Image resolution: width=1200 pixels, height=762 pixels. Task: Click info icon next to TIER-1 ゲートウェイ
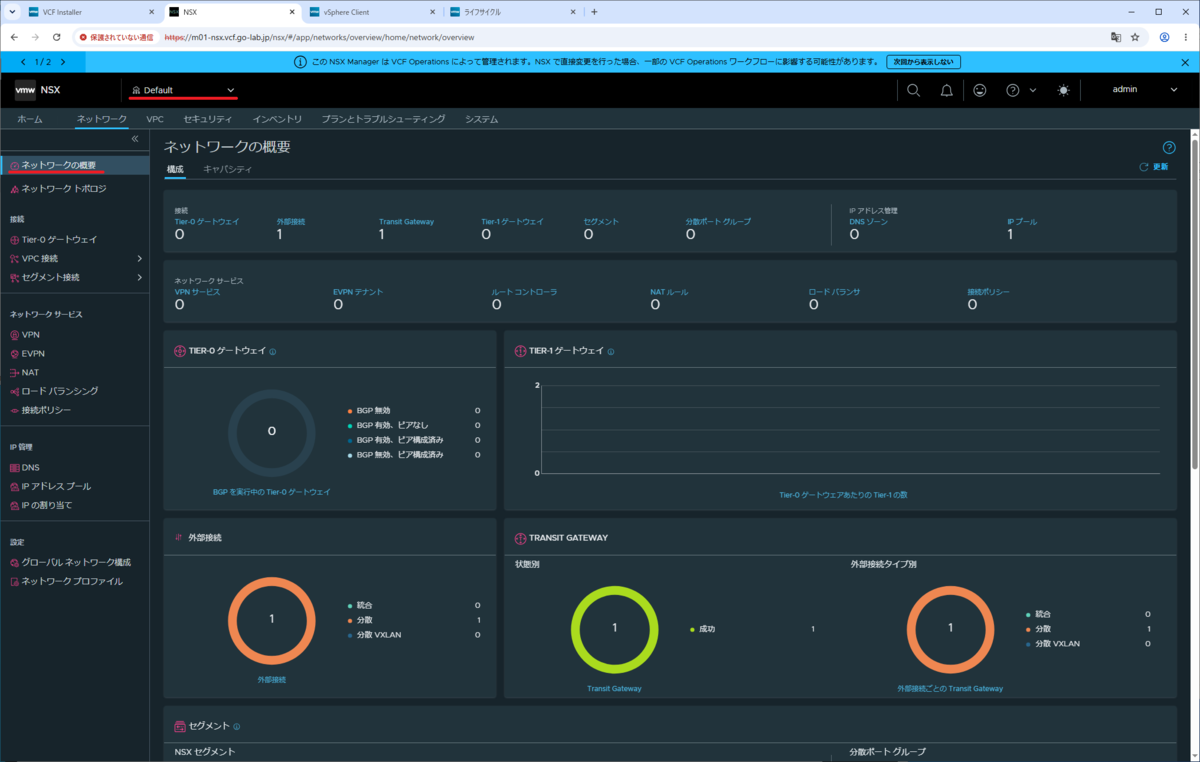click(611, 352)
